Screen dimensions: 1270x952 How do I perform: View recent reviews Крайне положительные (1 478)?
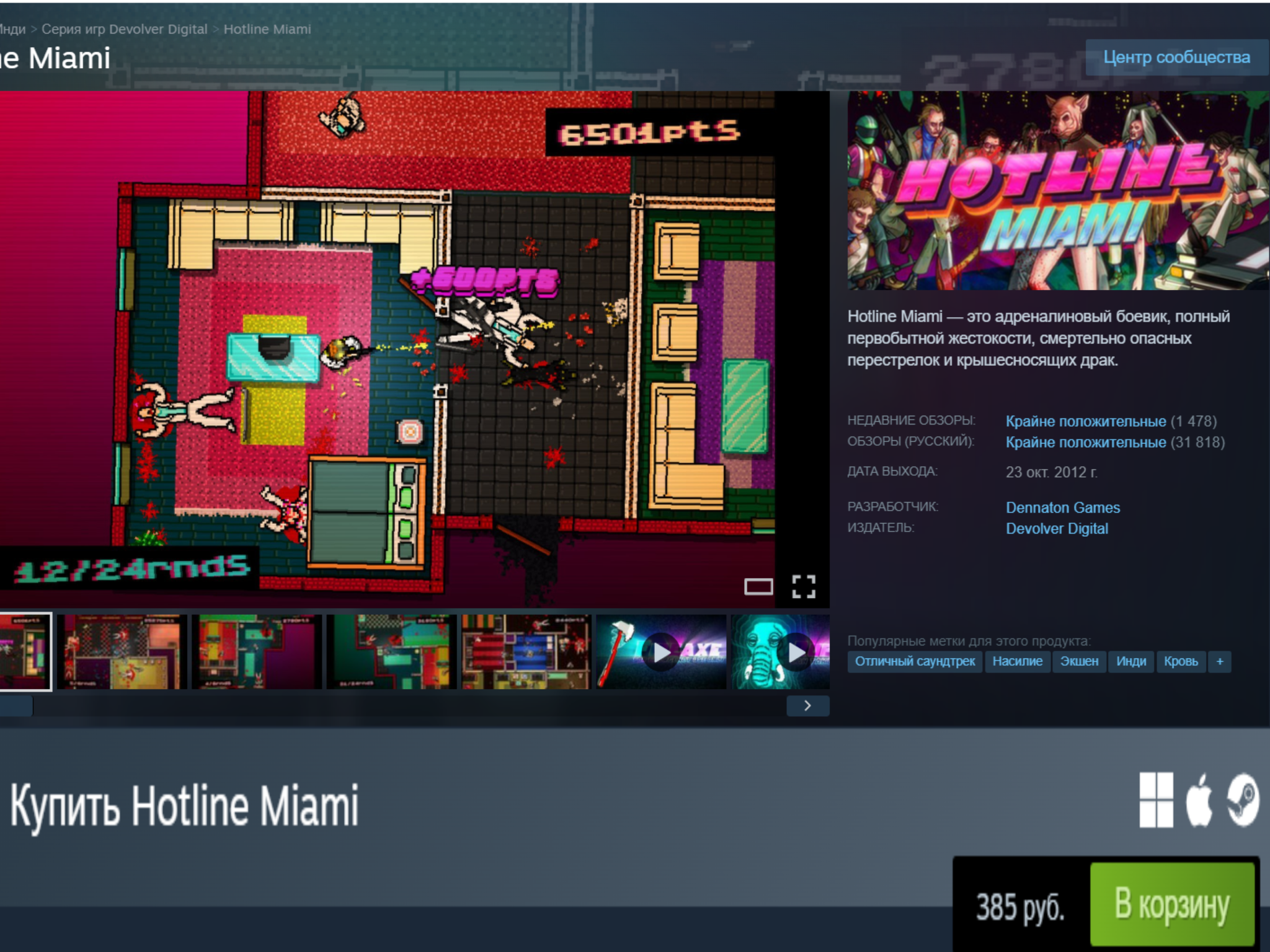click(x=1111, y=421)
